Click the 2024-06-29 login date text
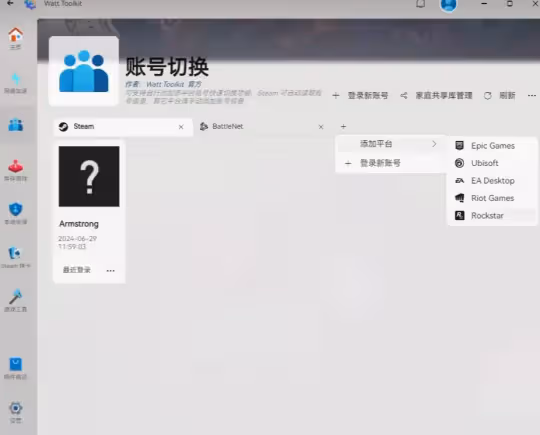The image size is (540, 435). click(77, 242)
